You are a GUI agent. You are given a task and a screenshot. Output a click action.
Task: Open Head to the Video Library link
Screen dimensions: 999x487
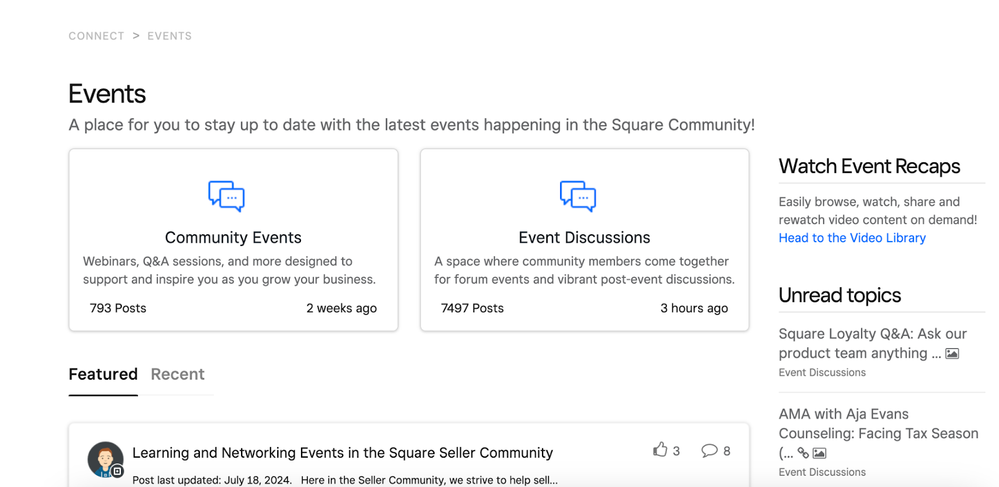click(852, 238)
